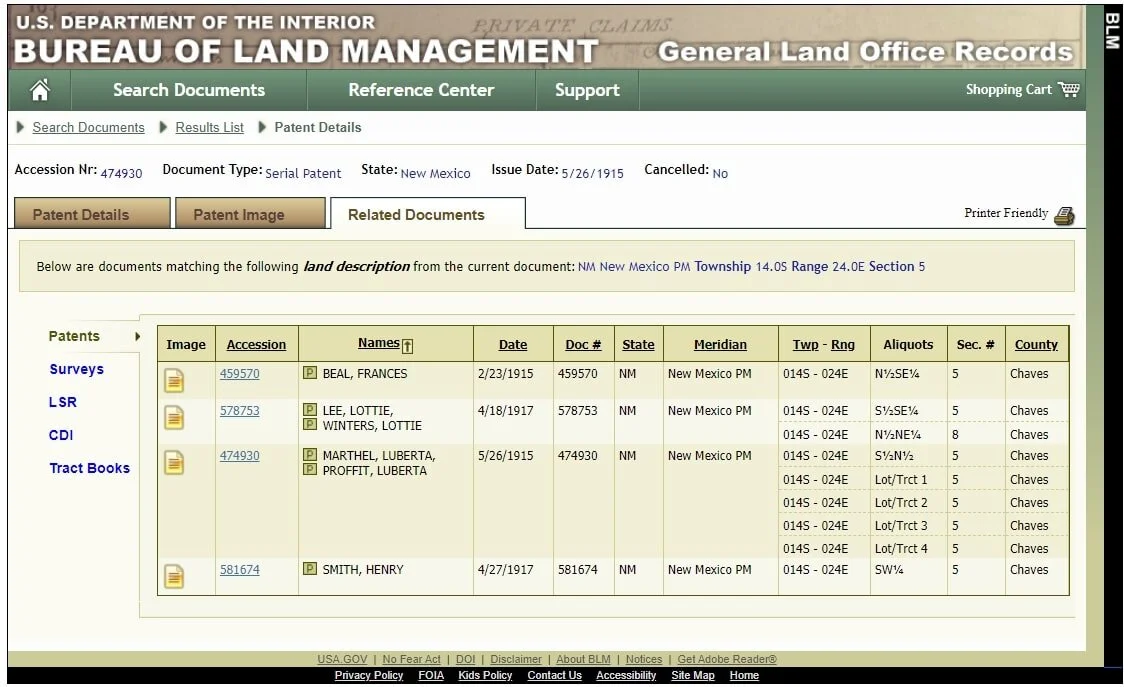Open the About BLM footer link

(x=584, y=659)
